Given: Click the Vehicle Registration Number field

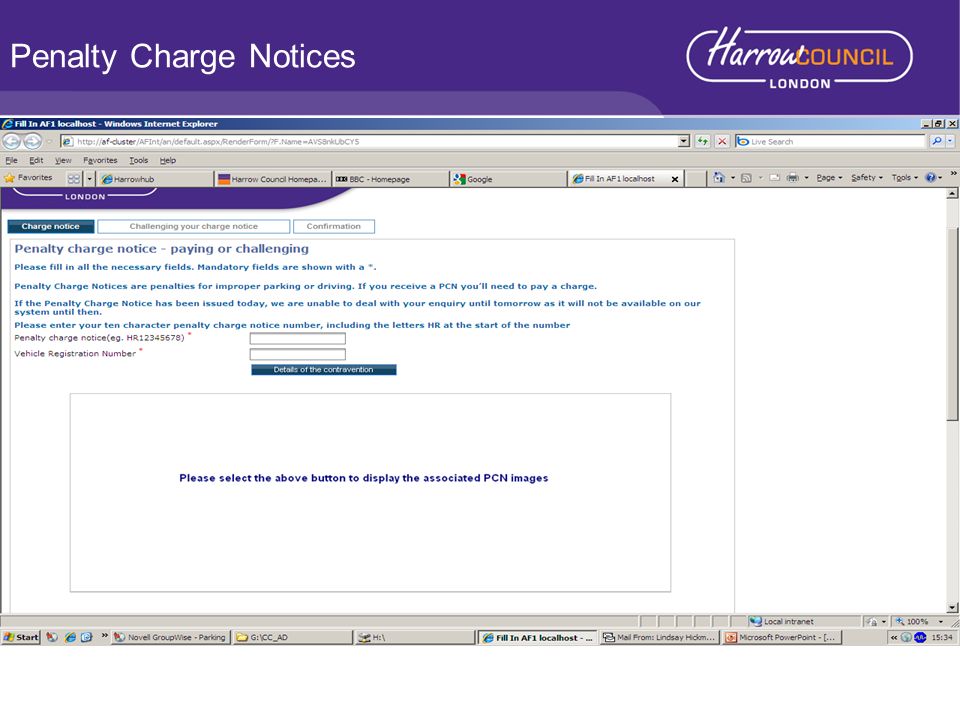Looking at the screenshot, I should [x=298, y=354].
